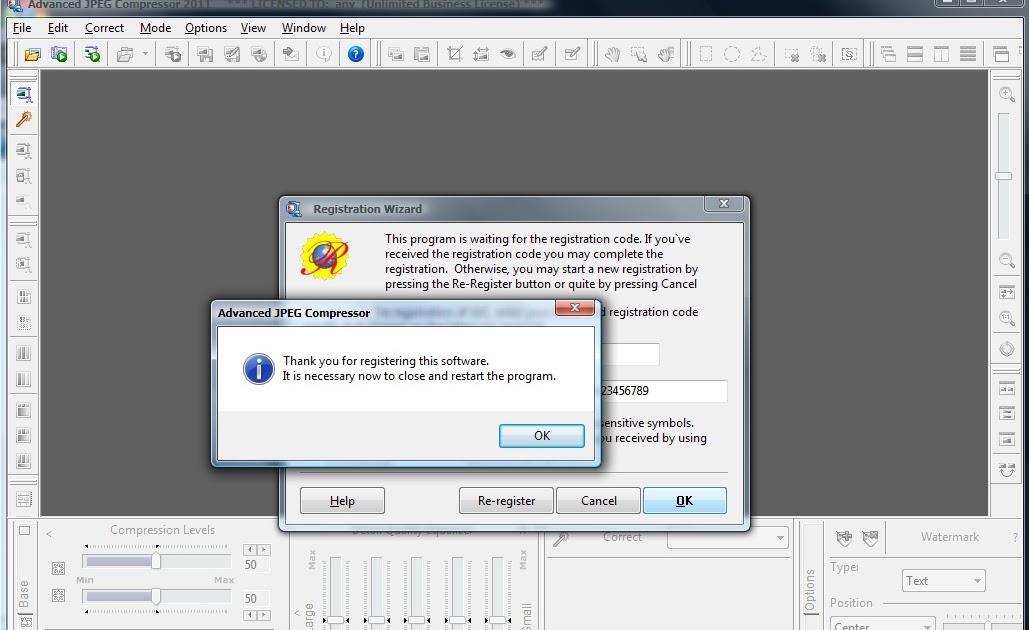This screenshot has height=630, width=1029.
Task: Click the tile windows vertically toolbar icon
Action: [941, 54]
